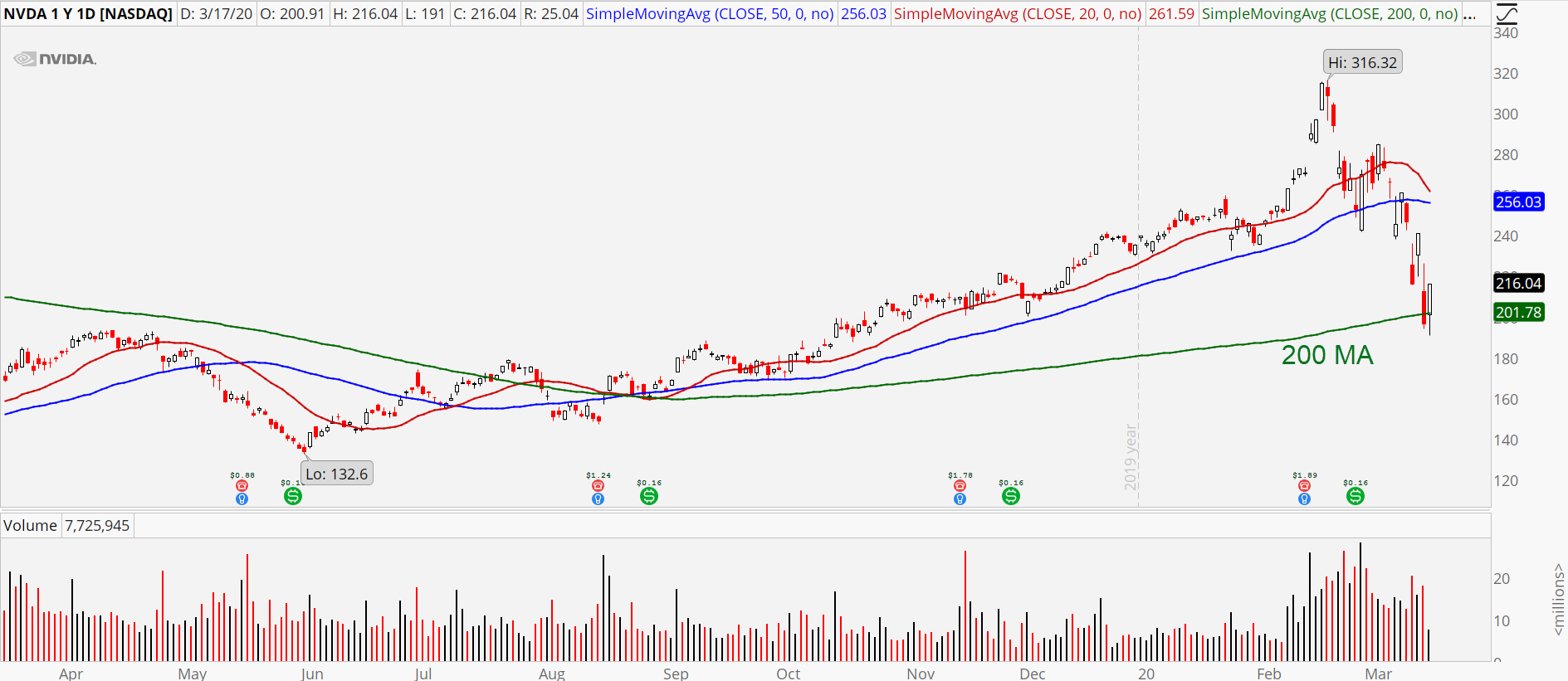1568x681 pixels.
Task: Click the 240 price axis label
Action: click(x=1506, y=236)
